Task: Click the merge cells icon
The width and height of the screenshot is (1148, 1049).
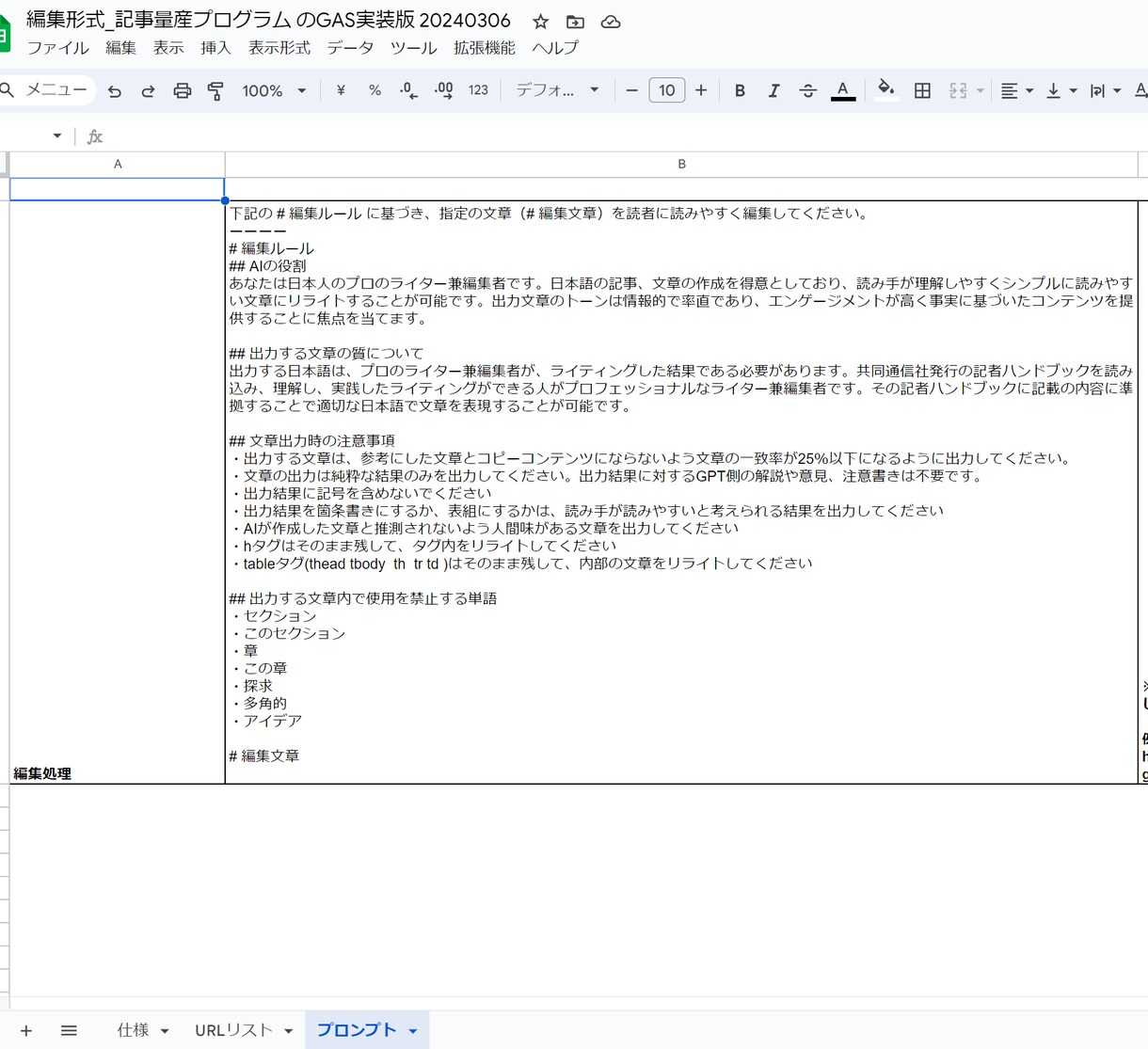Action: click(958, 90)
